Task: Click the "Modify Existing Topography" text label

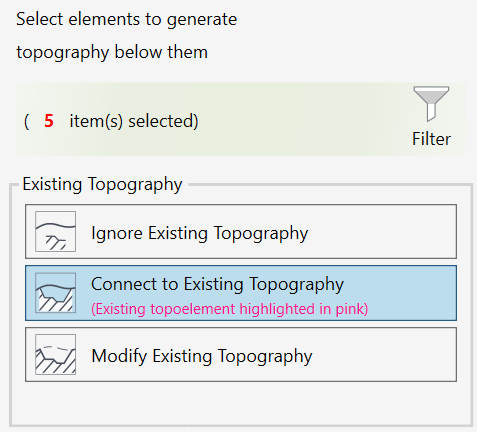Action: (x=202, y=356)
